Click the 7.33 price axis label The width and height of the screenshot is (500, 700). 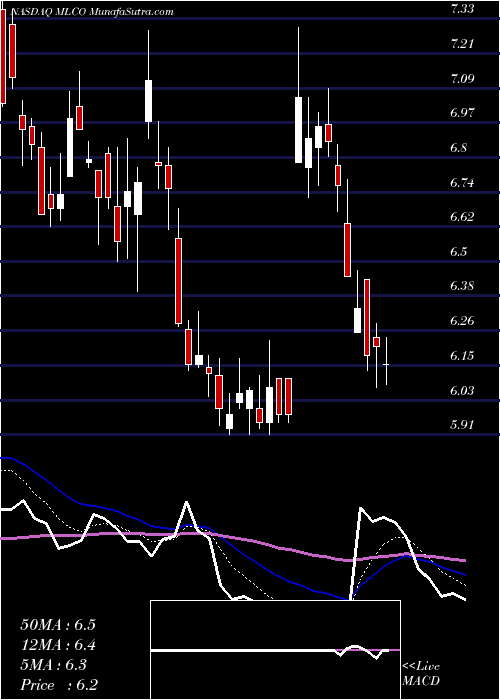[461, 9]
